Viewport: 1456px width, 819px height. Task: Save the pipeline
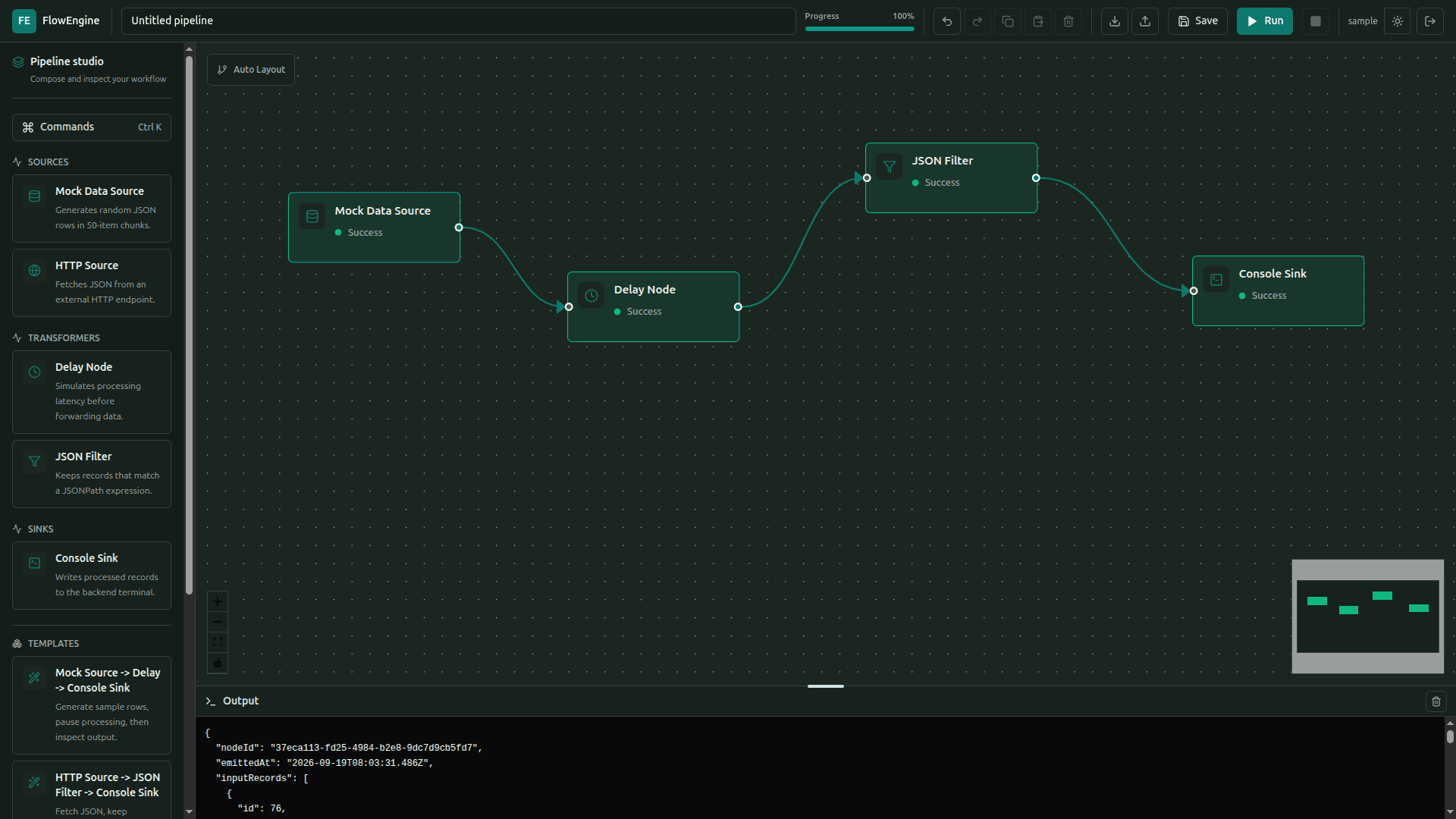[x=1197, y=21]
